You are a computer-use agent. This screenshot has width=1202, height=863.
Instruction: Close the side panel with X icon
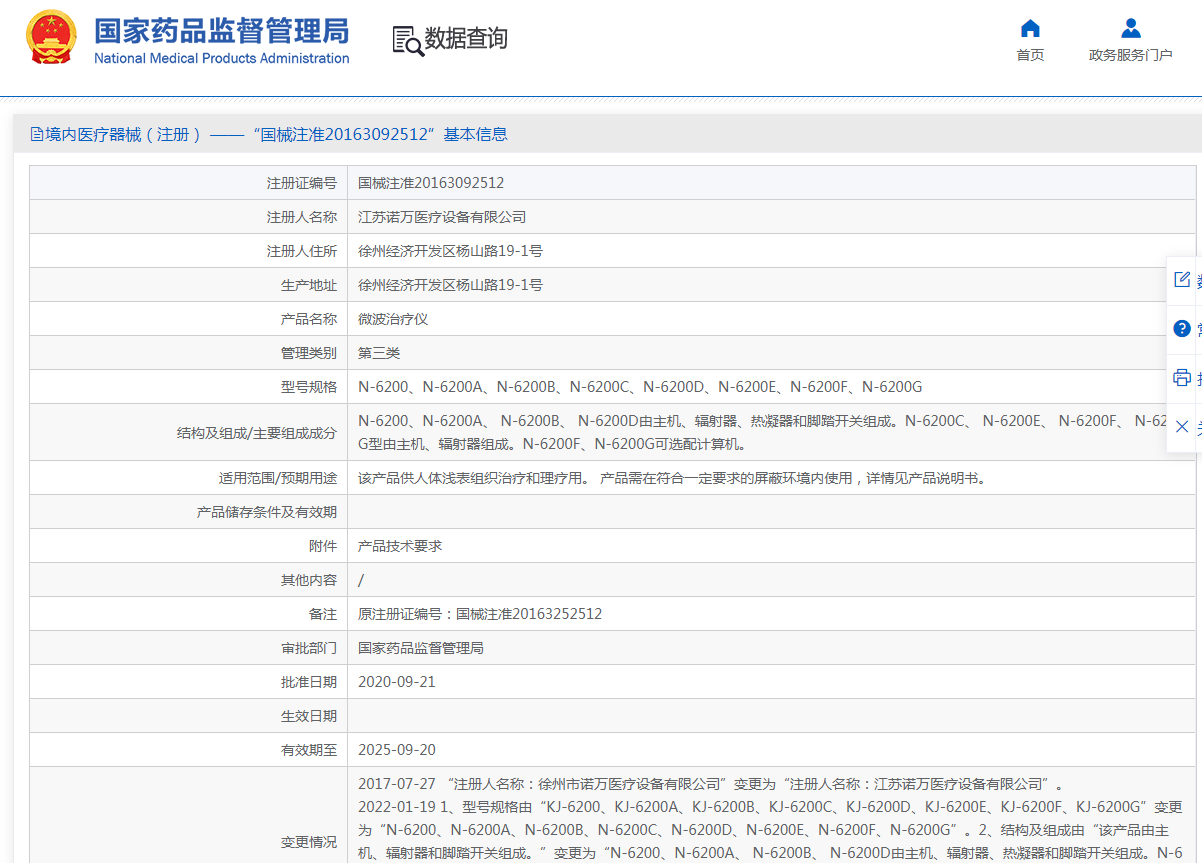(x=1182, y=426)
